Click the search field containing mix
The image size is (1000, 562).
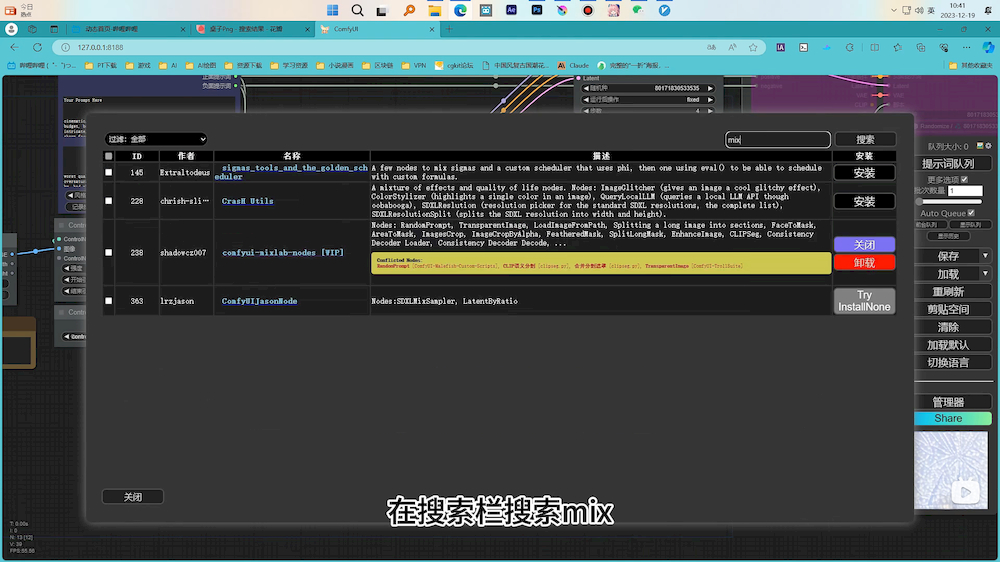(777, 140)
